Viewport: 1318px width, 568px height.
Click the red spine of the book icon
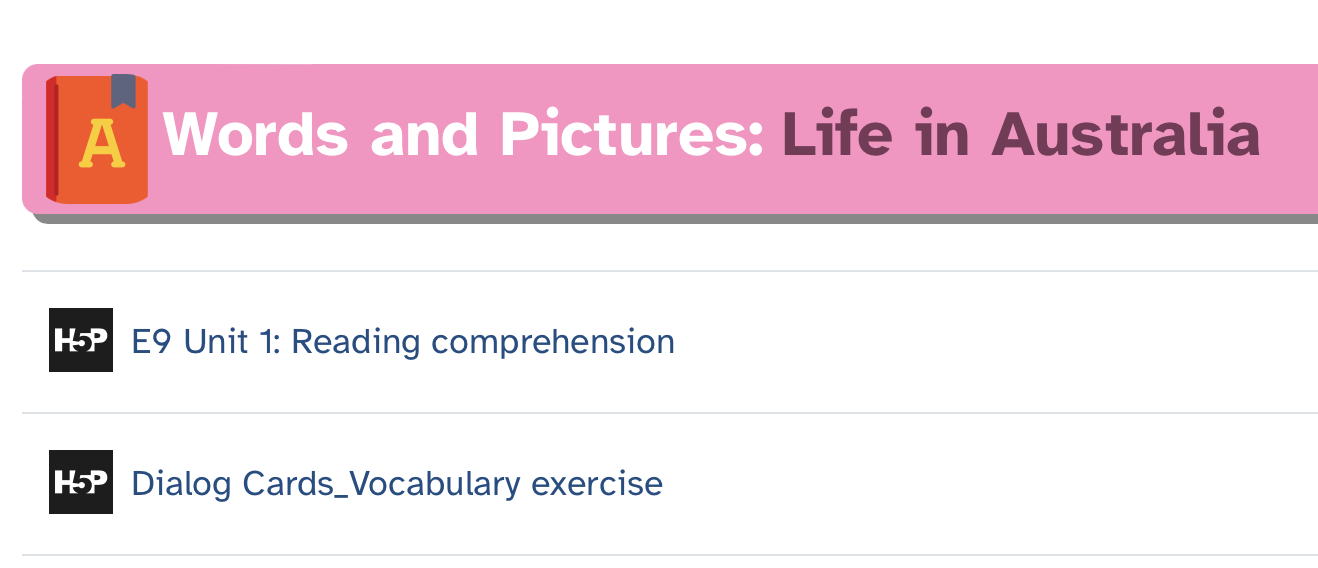pos(52,140)
